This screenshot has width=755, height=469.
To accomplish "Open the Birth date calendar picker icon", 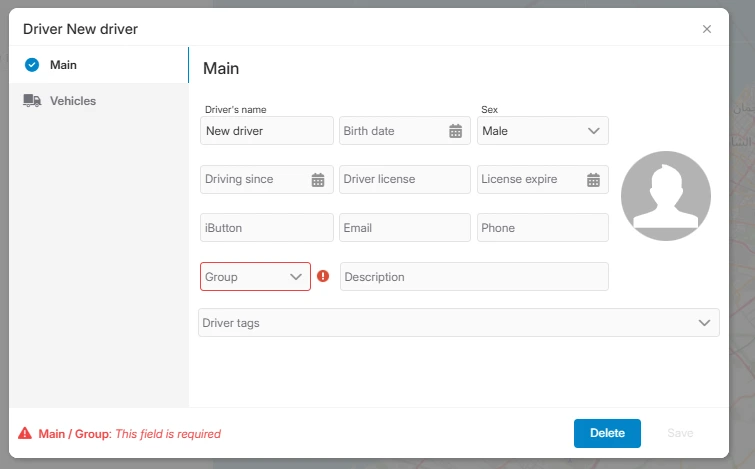I will (x=456, y=131).
